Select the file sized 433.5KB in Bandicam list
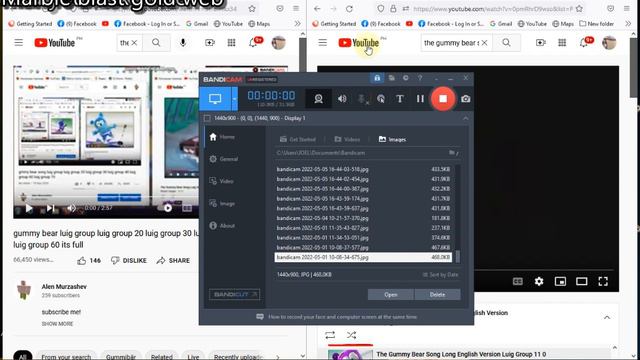 pyautogui.click(x=363, y=169)
